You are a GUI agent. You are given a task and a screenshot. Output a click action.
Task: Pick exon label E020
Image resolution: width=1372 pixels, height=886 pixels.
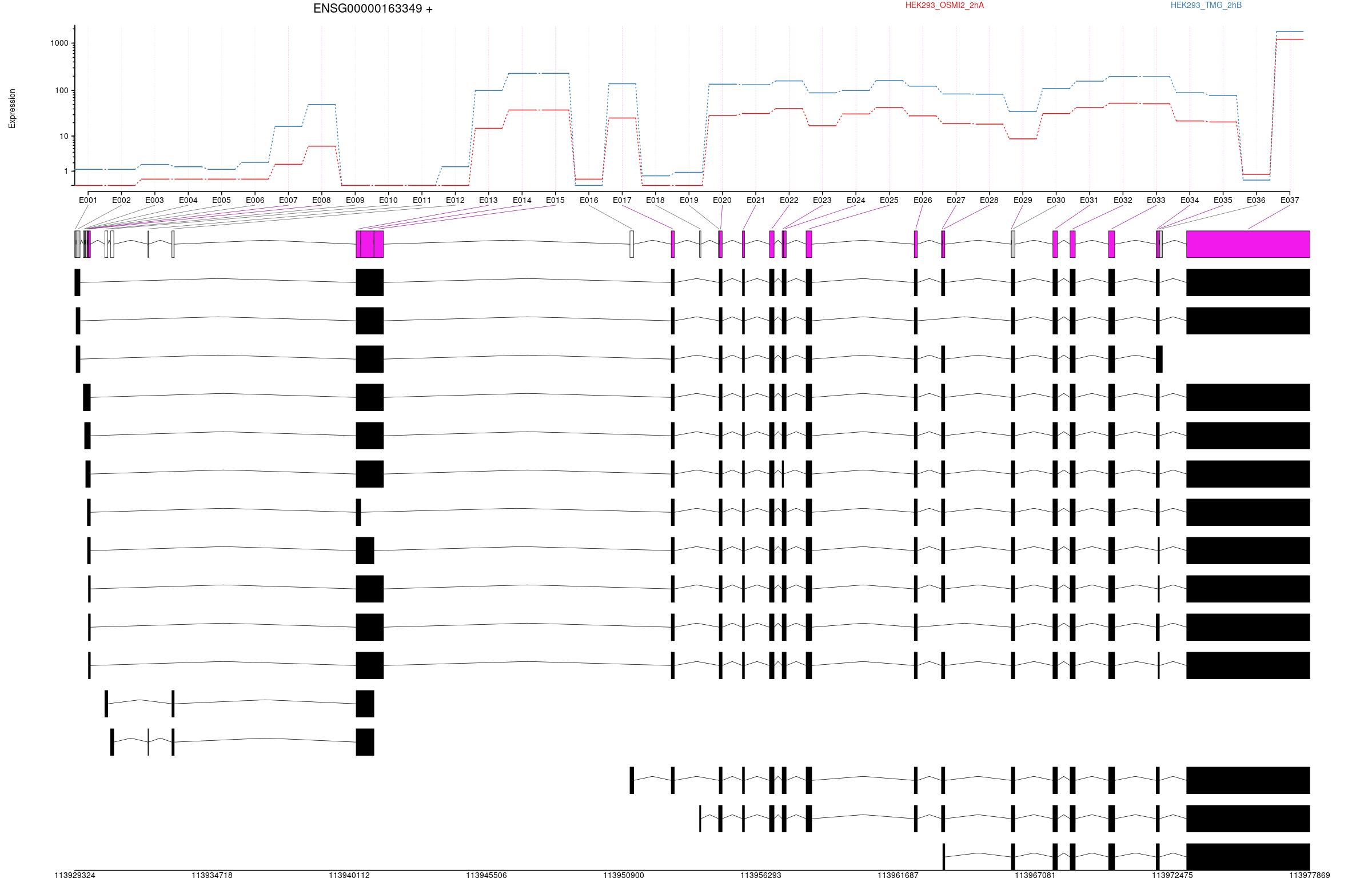click(x=722, y=200)
